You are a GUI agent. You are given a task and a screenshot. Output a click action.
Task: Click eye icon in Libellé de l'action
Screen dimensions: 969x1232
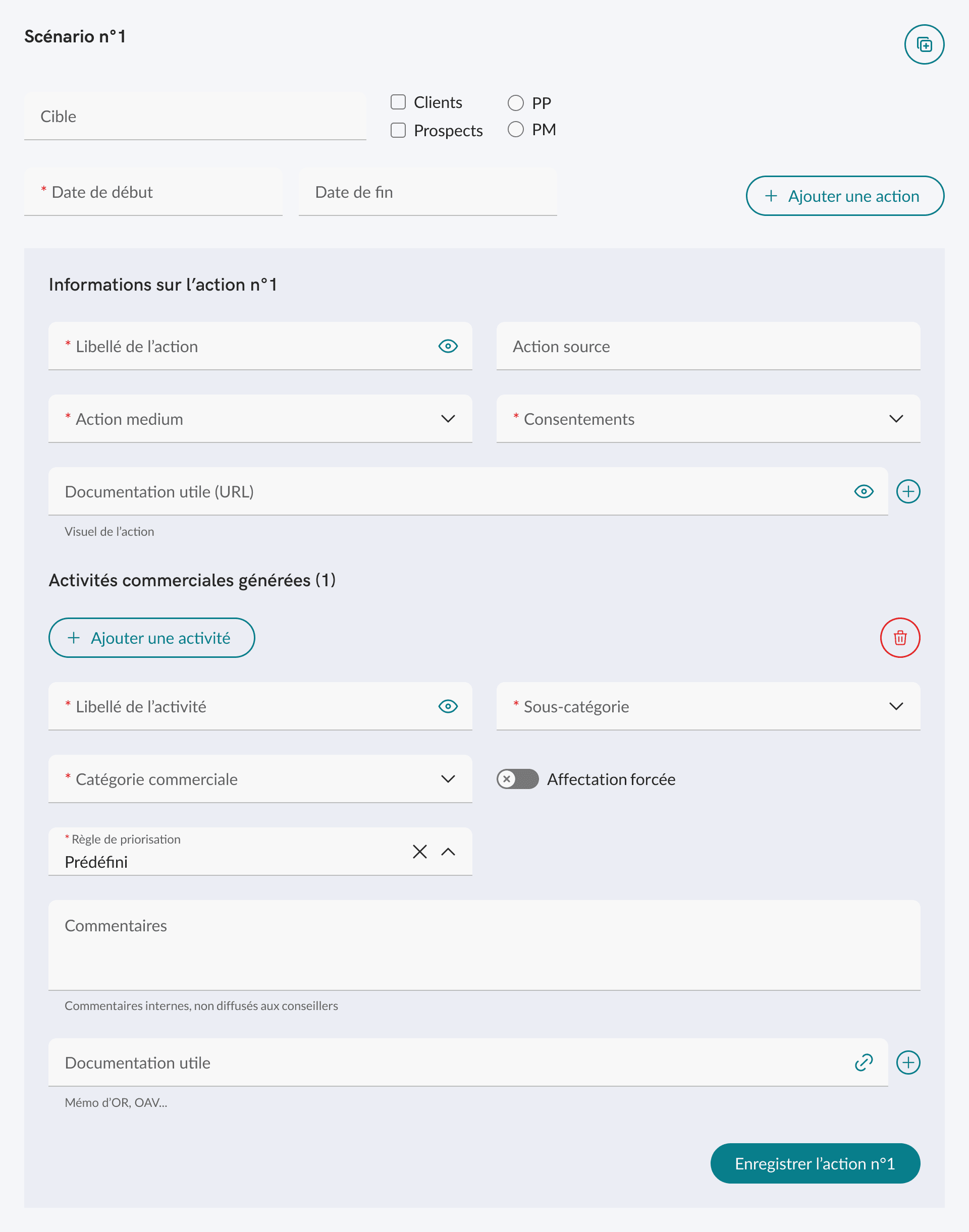point(448,346)
